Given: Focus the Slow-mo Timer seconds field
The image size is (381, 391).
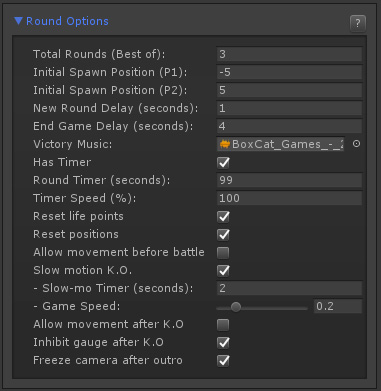Looking at the screenshot, I should (x=289, y=288).
